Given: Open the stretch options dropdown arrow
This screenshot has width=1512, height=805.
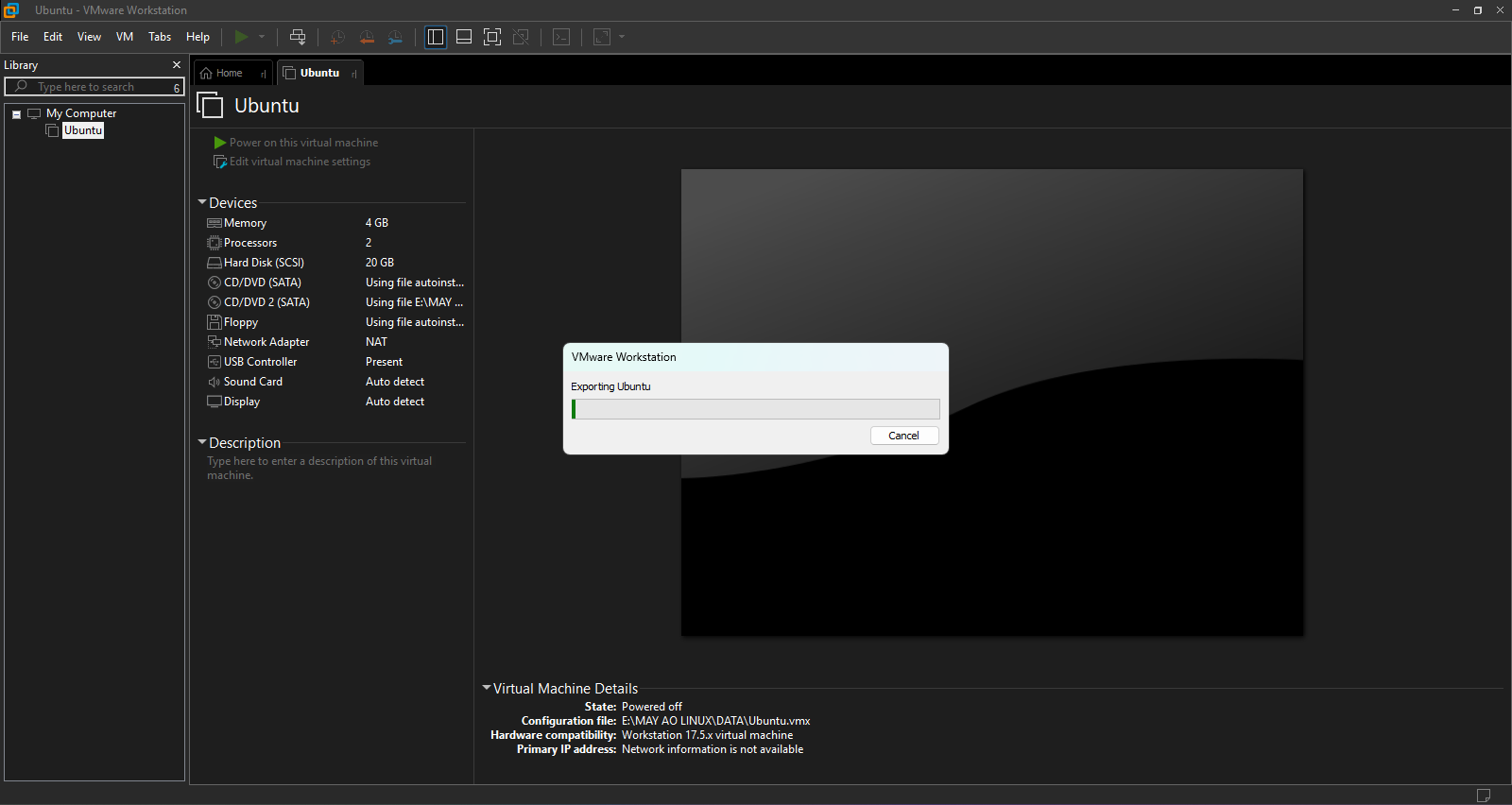Looking at the screenshot, I should 622,37.
